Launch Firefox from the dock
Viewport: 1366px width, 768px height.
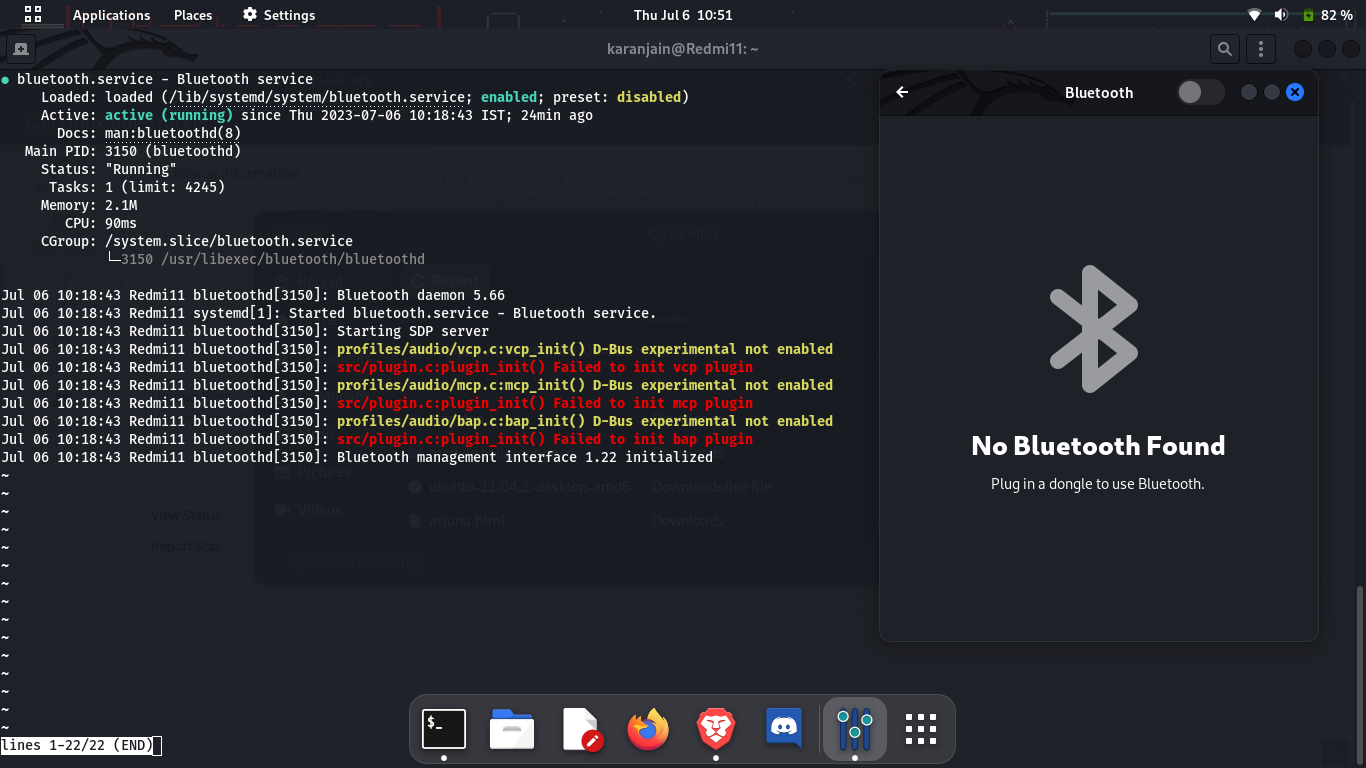(648, 729)
